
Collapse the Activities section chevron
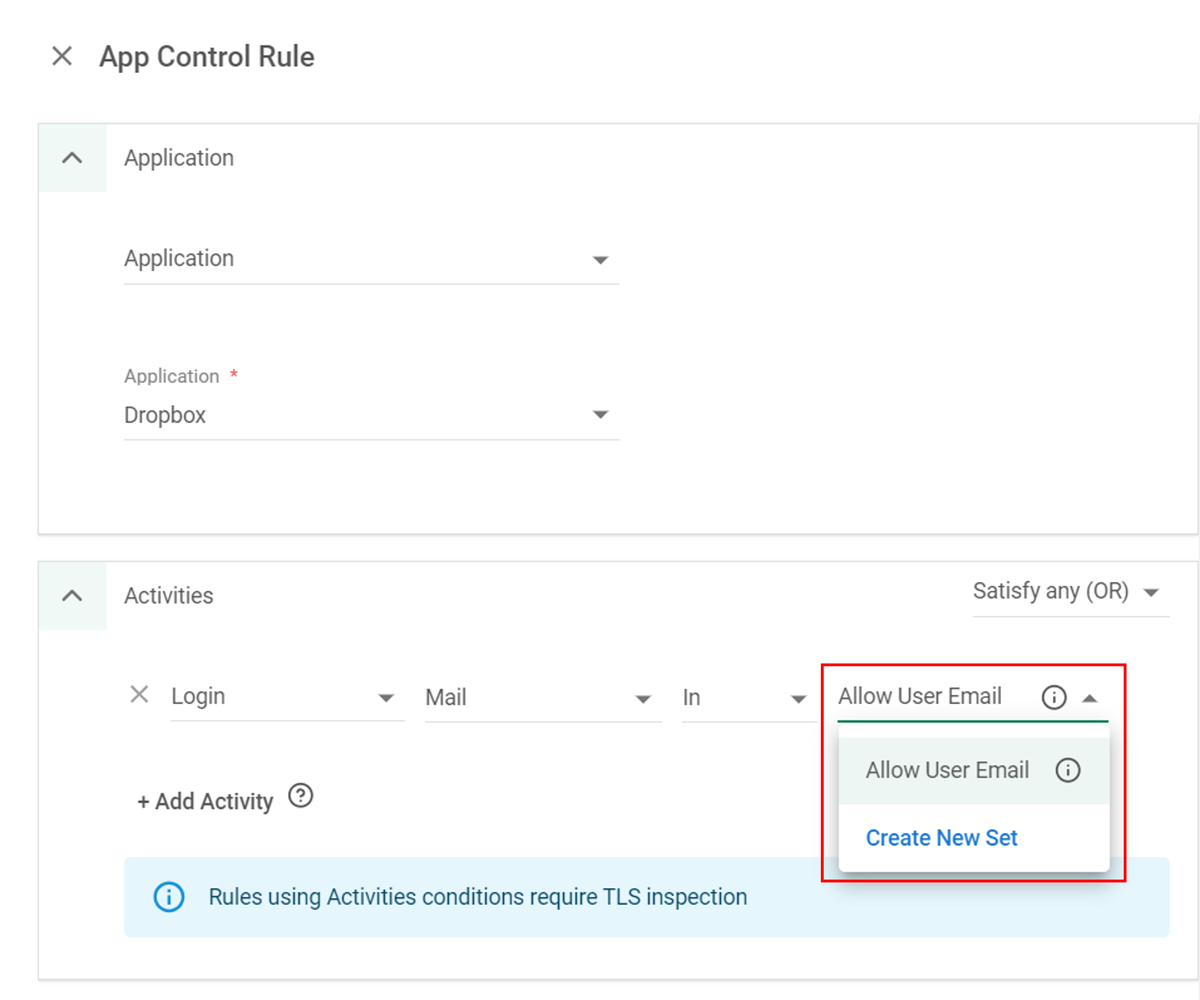(72, 596)
